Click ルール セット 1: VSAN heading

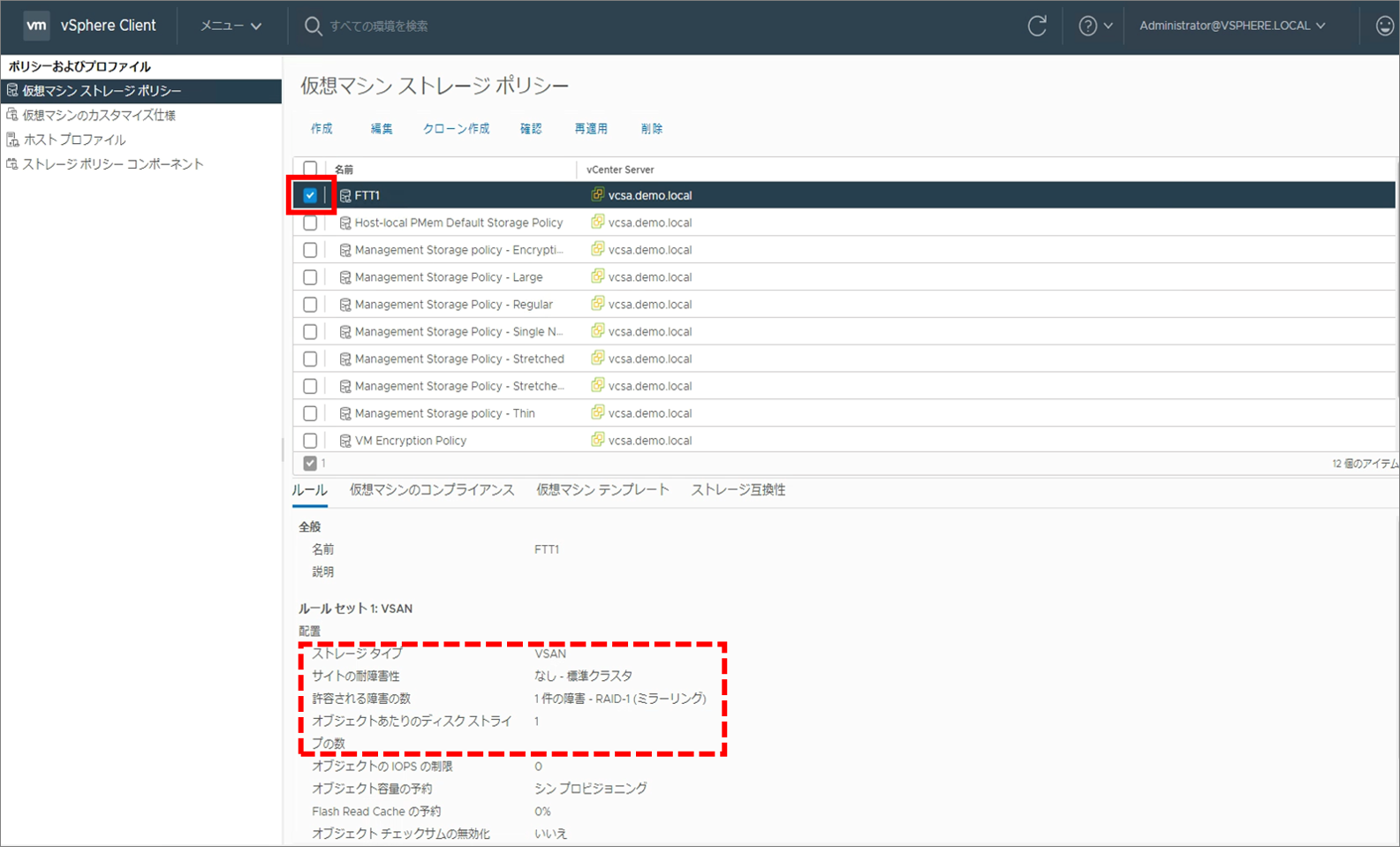(355, 609)
